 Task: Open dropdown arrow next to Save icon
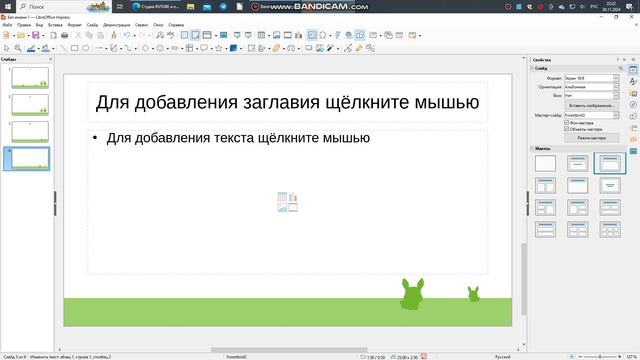43,36
